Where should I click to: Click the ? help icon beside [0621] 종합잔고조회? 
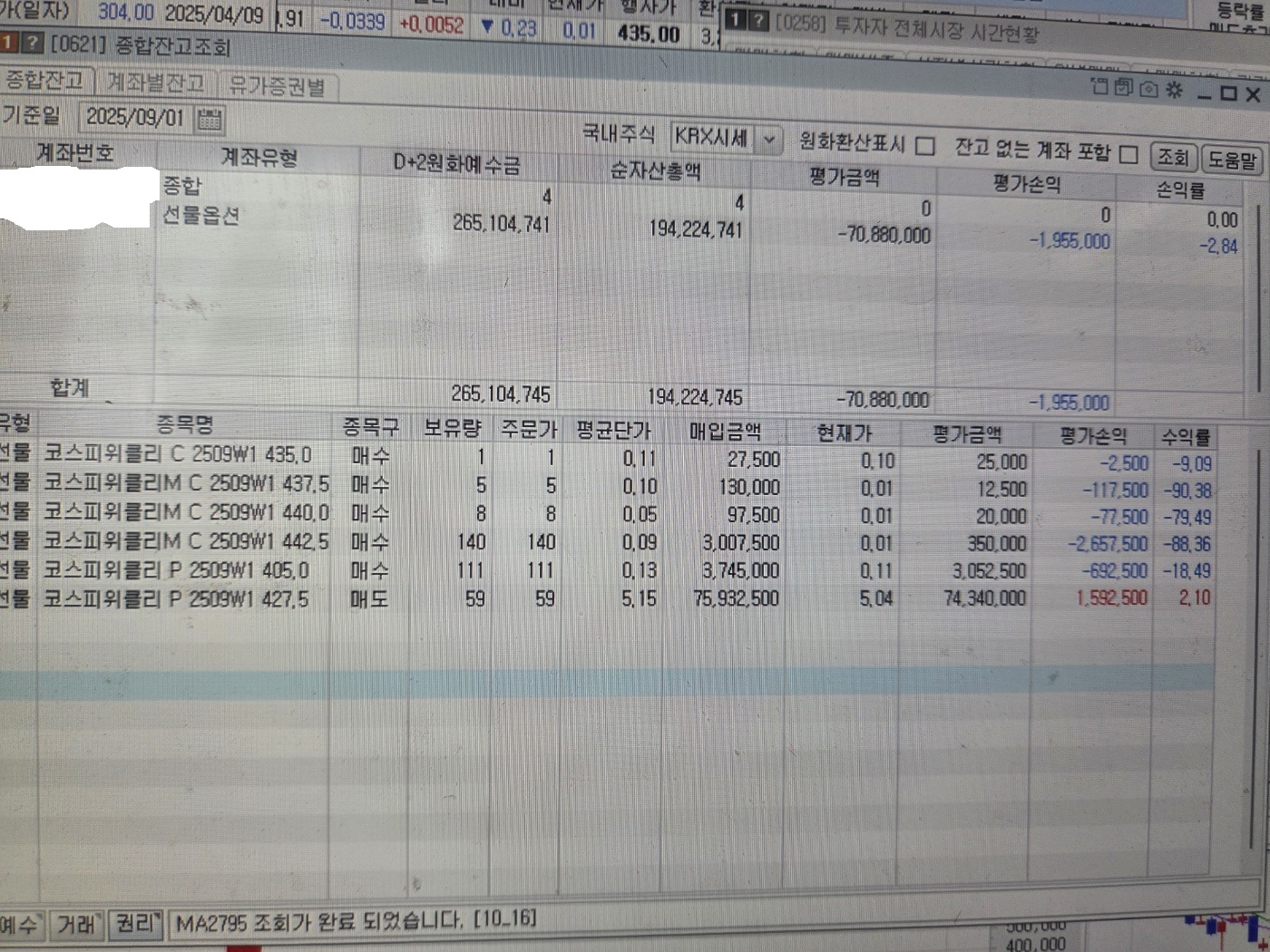click(x=34, y=40)
